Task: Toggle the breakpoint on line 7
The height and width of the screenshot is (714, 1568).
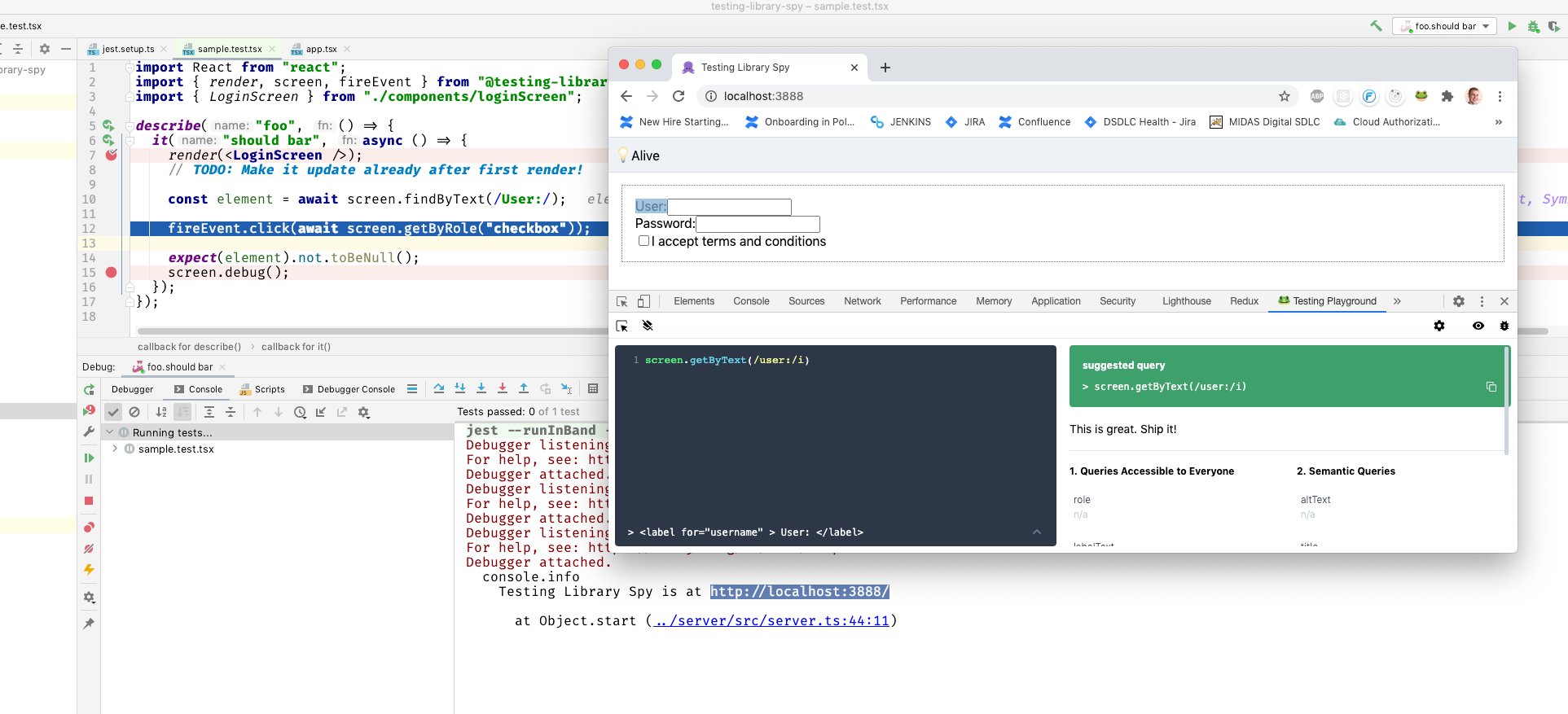Action: [x=112, y=155]
